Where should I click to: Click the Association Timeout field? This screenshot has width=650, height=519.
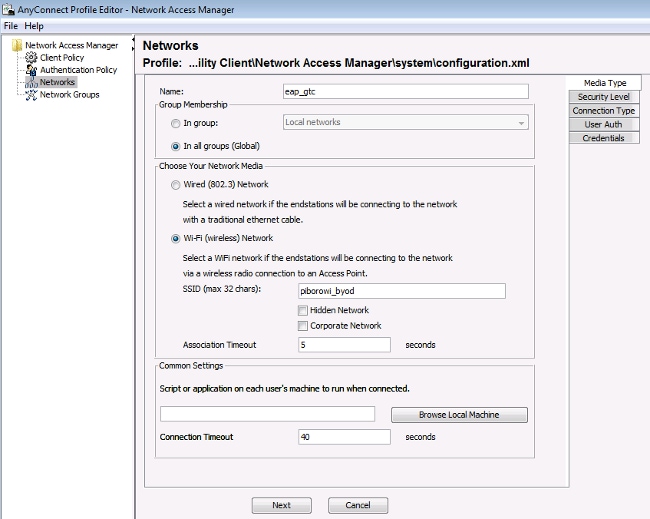pos(344,345)
